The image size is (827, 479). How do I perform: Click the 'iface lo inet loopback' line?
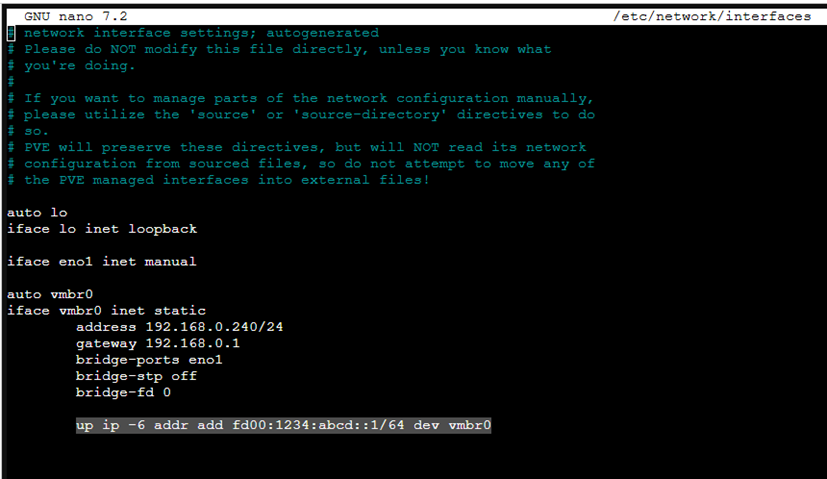click(101, 229)
